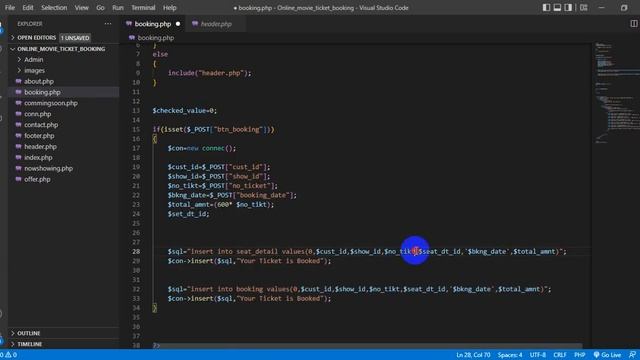
Task: Open Customize Layout icon
Action: point(584,8)
